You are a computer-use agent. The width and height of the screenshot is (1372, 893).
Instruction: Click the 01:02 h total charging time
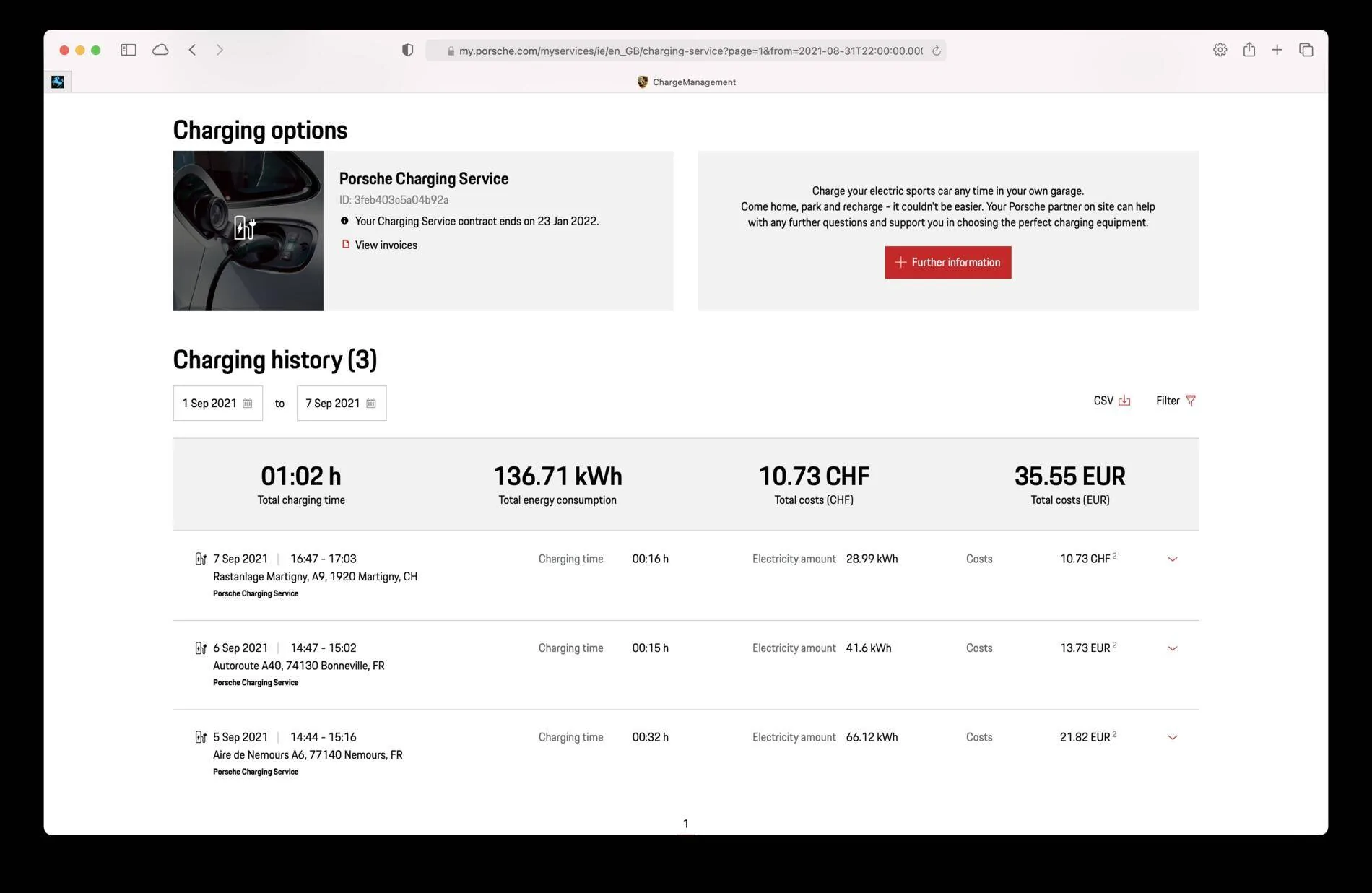[301, 476]
